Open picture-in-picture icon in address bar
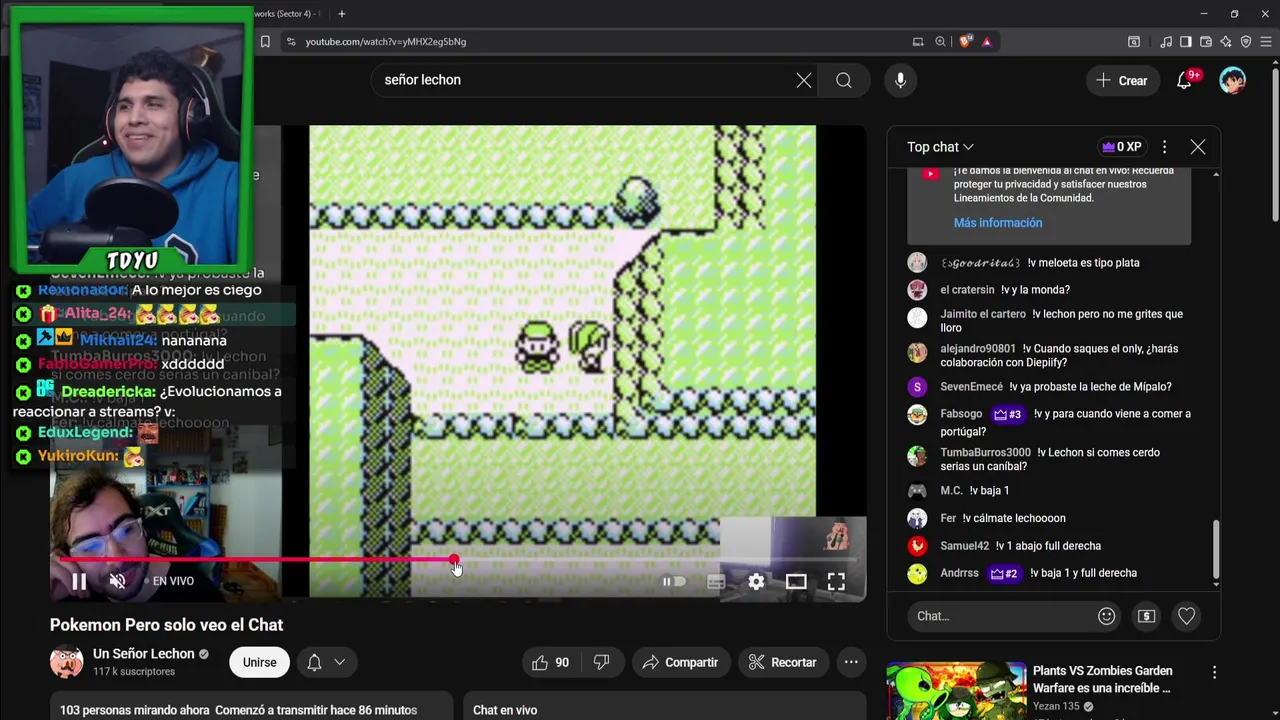 click(x=918, y=41)
